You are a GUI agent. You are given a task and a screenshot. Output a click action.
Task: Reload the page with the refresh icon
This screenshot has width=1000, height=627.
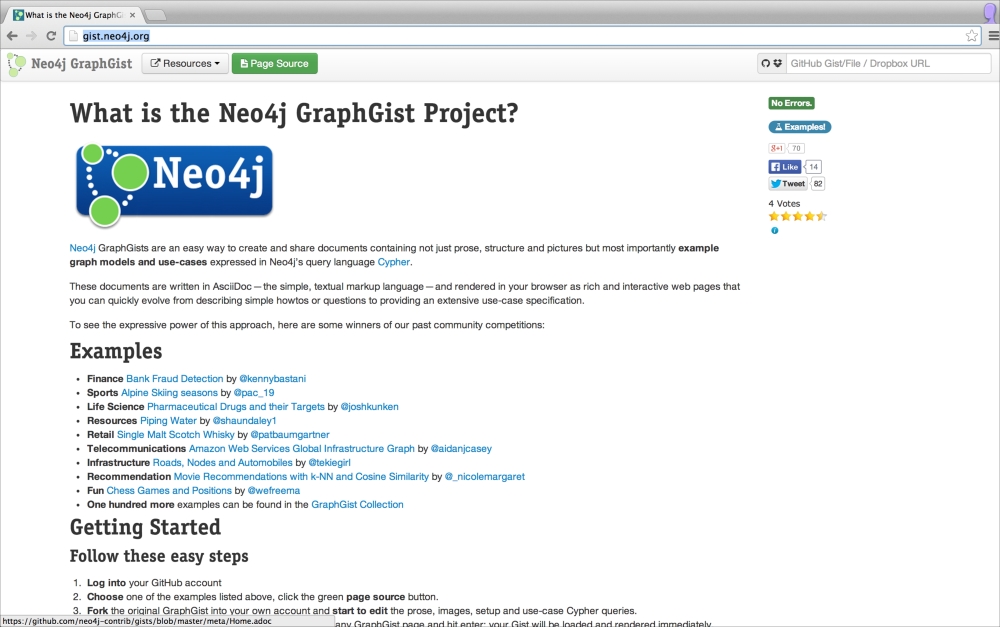[x=51, y=36]
